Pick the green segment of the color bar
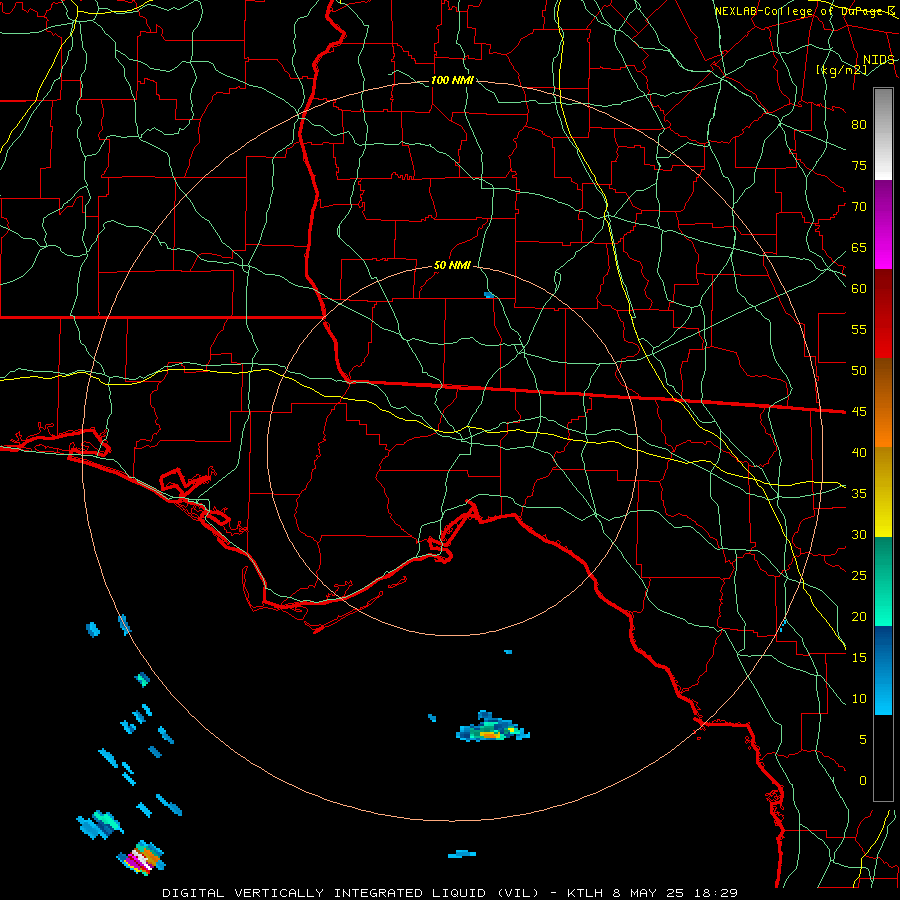Screen dimensions: 900x900 click(x=883, y=581)
